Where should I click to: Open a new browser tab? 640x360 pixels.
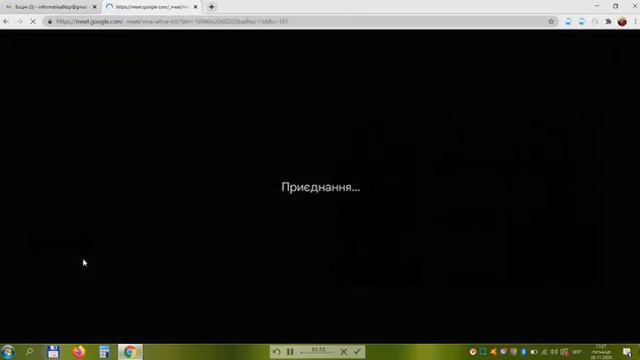pos(211,7)
